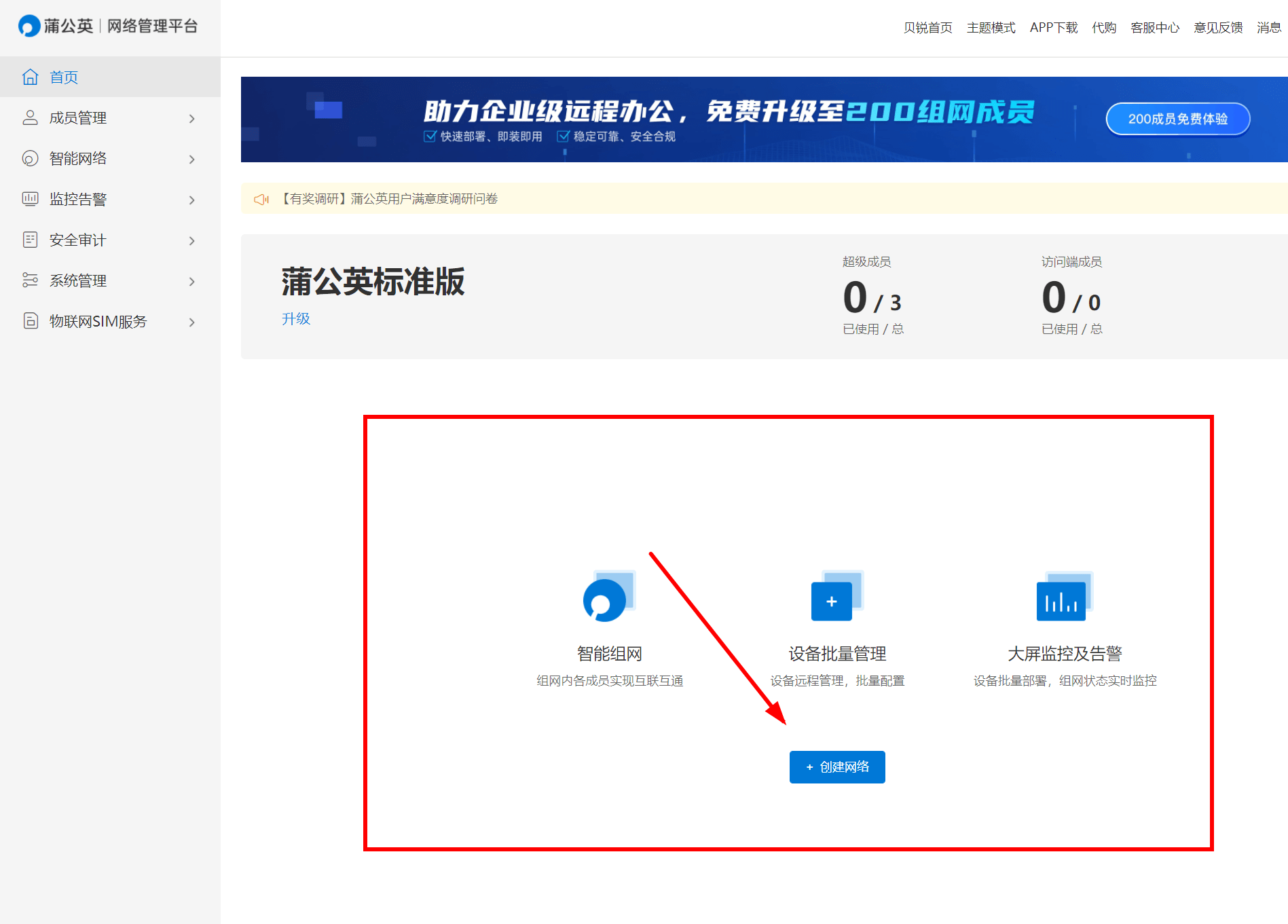Click the home icon beside 首页
Viewport: 1288px width, 924px height.
coord(31,77)
